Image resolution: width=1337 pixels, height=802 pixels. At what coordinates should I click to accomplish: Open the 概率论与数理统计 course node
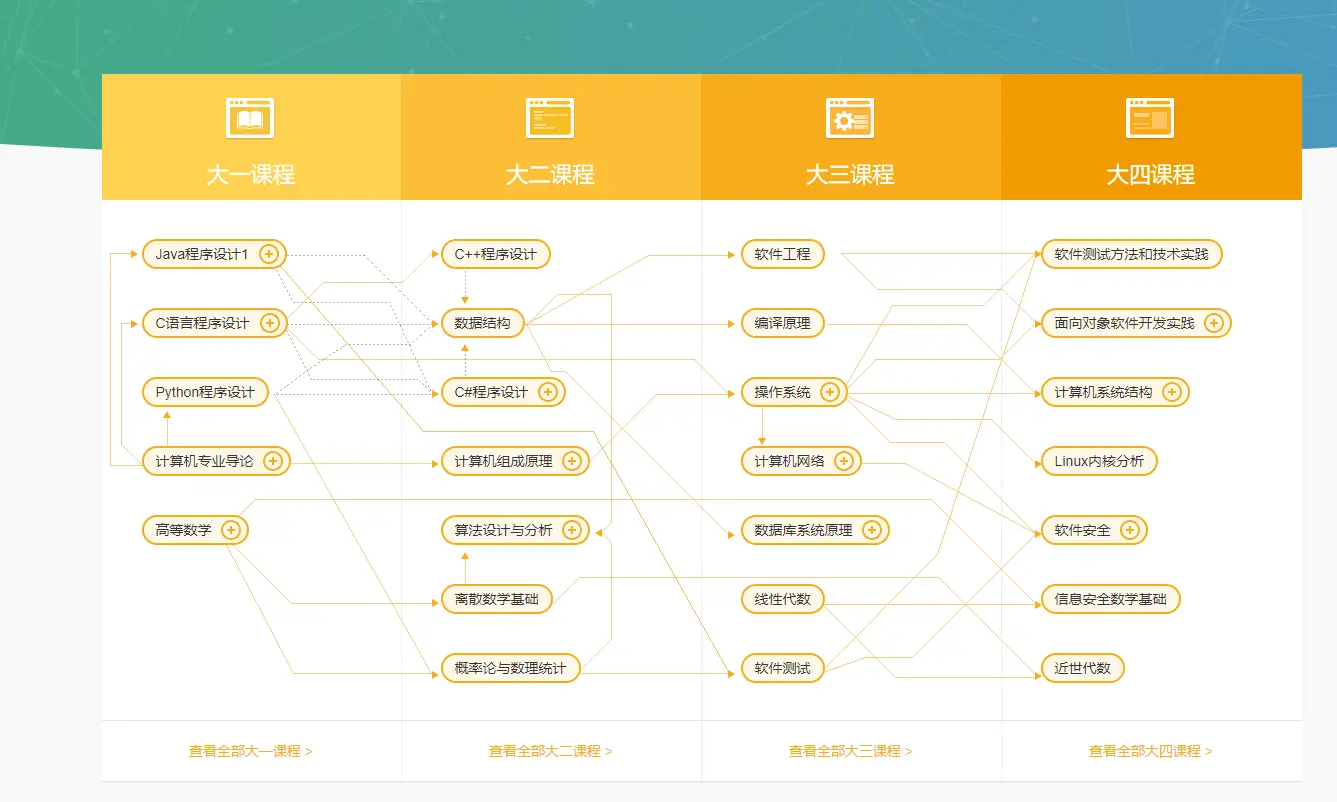tap(511, 668)
